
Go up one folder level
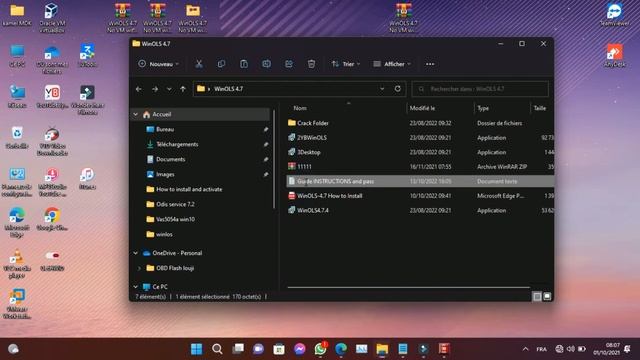pos(183,89)
